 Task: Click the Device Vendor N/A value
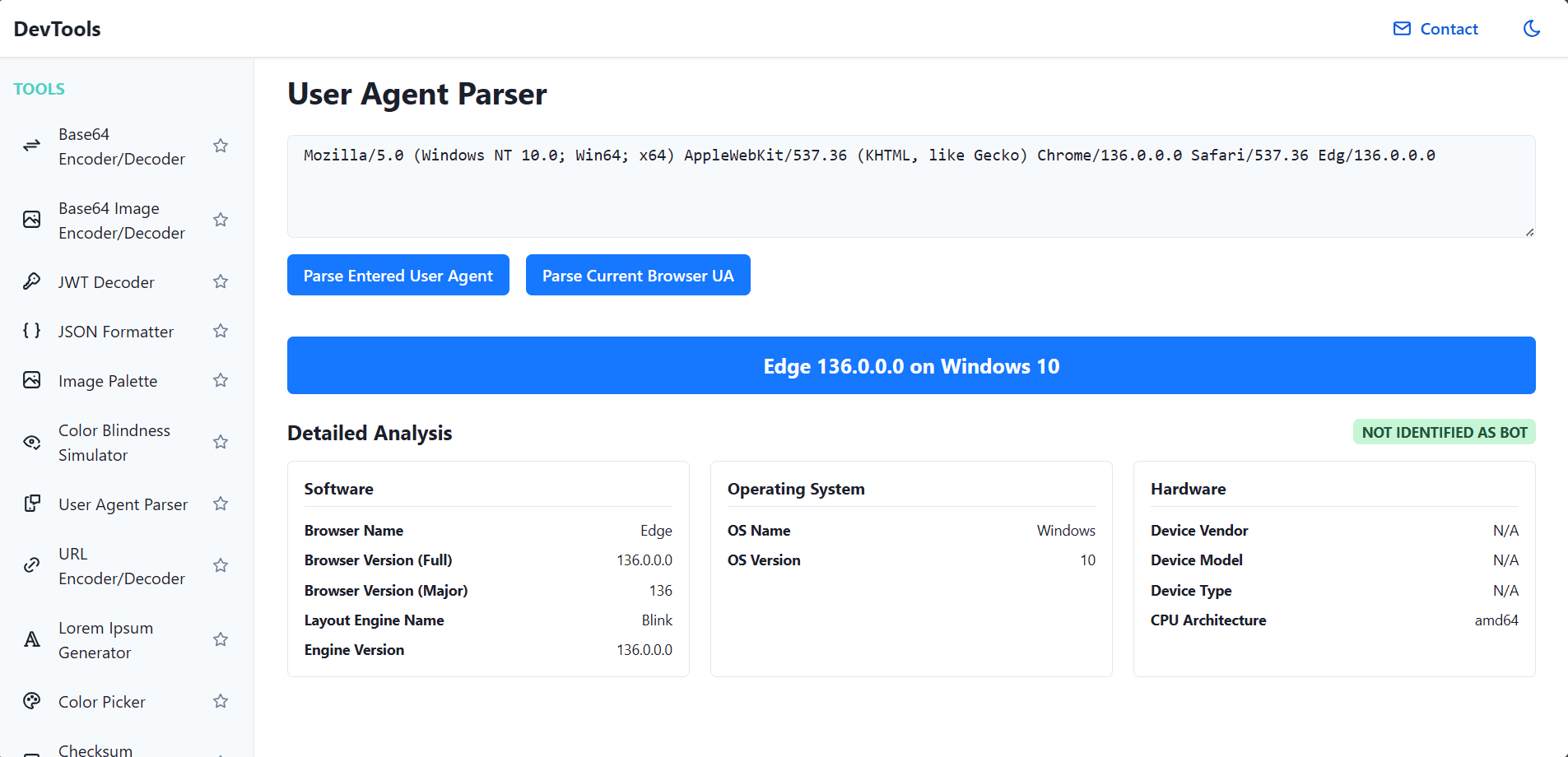[1505, 531]
